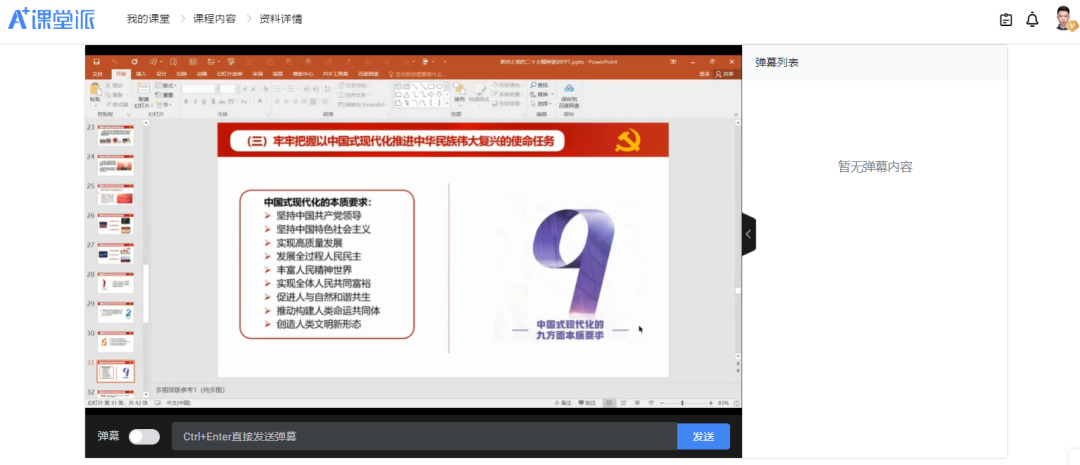Viewport: 1080px width, 465px height.
Task: Click 资料详情 in the breadcrumb
Action: (280, 19)
